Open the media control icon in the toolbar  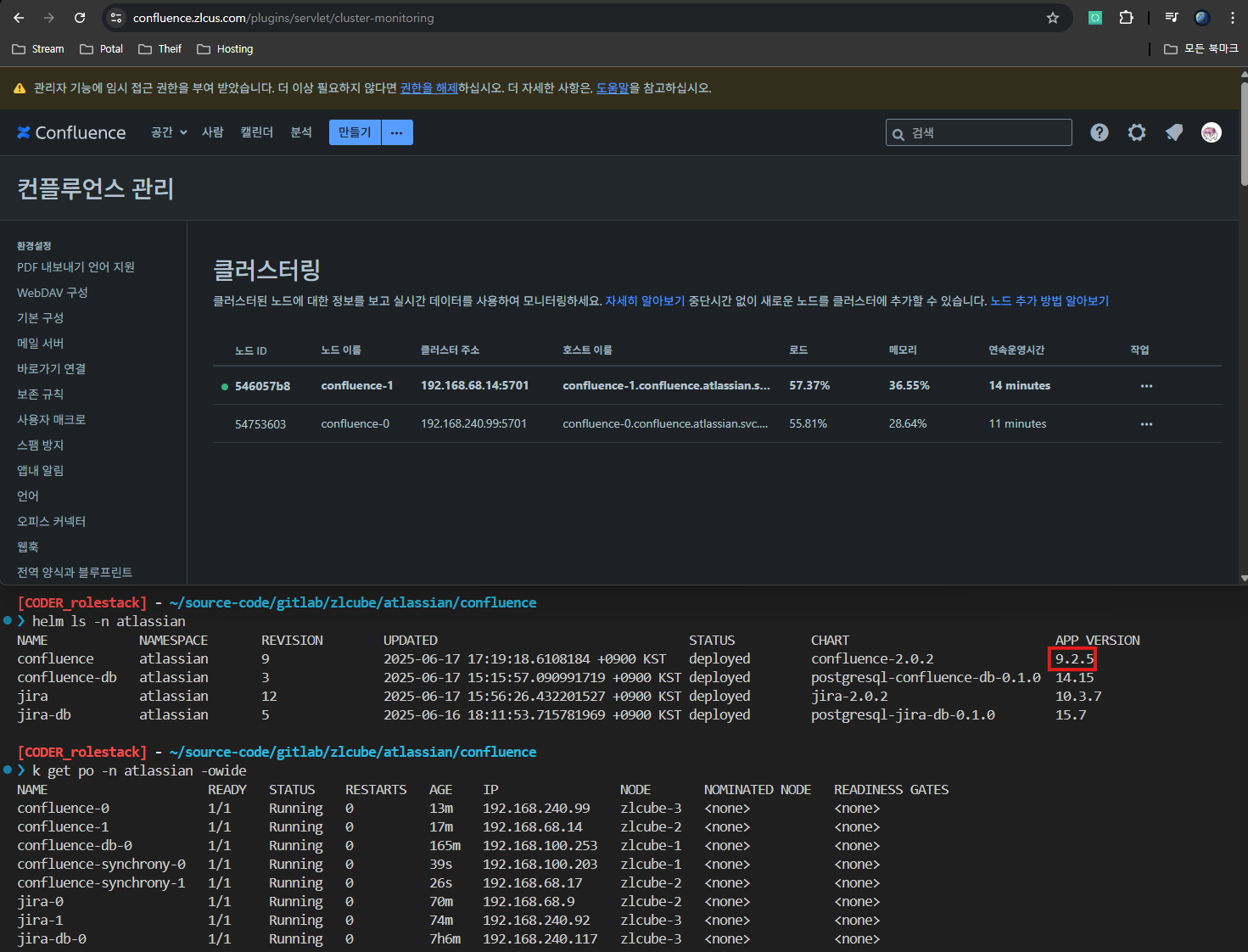tap(1172, 18)
